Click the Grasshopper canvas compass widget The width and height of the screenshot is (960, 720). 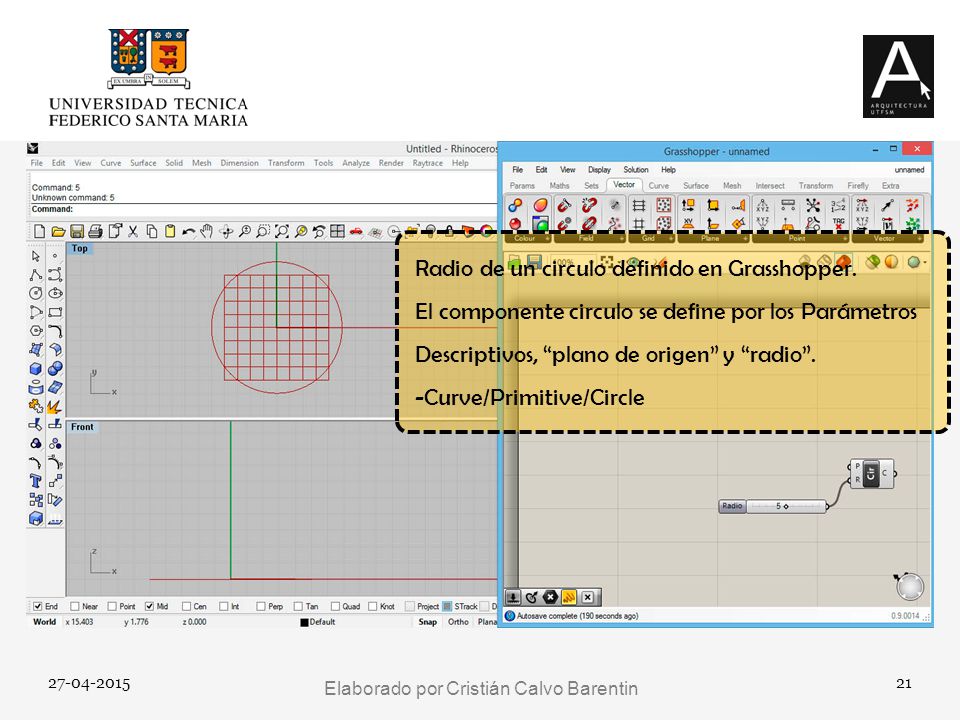[x=909, y=586]
